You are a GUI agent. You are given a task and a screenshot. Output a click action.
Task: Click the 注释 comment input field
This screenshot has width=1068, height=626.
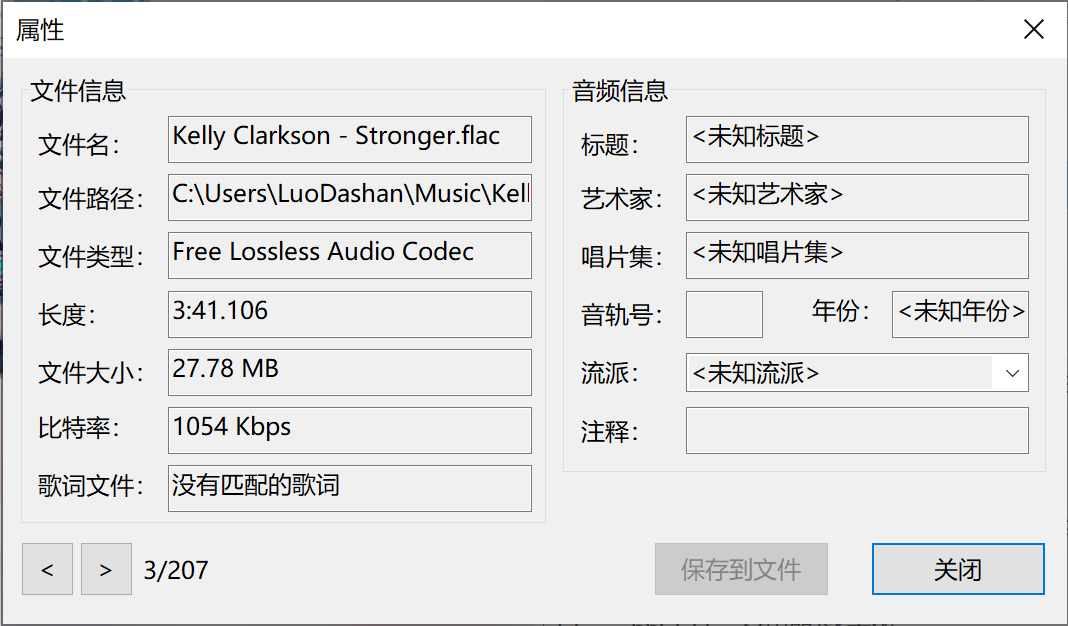click(857, 431)
